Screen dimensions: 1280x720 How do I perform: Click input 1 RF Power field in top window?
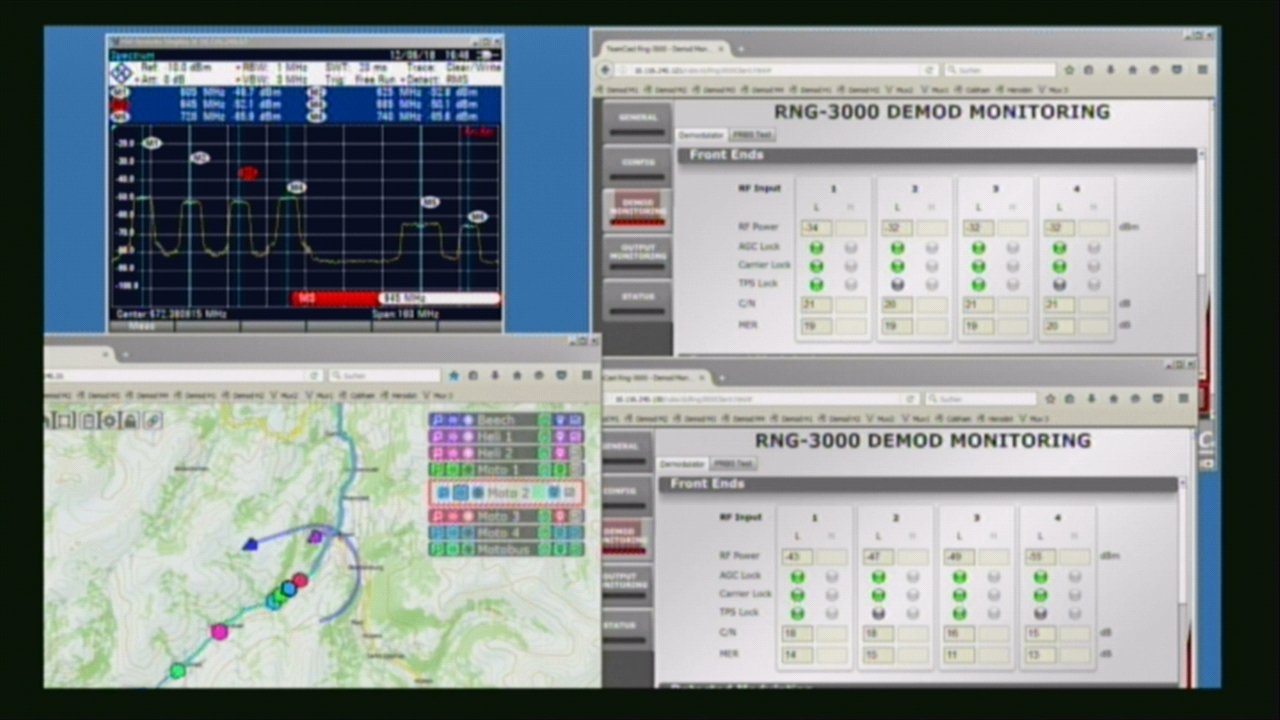pos(815,228)
